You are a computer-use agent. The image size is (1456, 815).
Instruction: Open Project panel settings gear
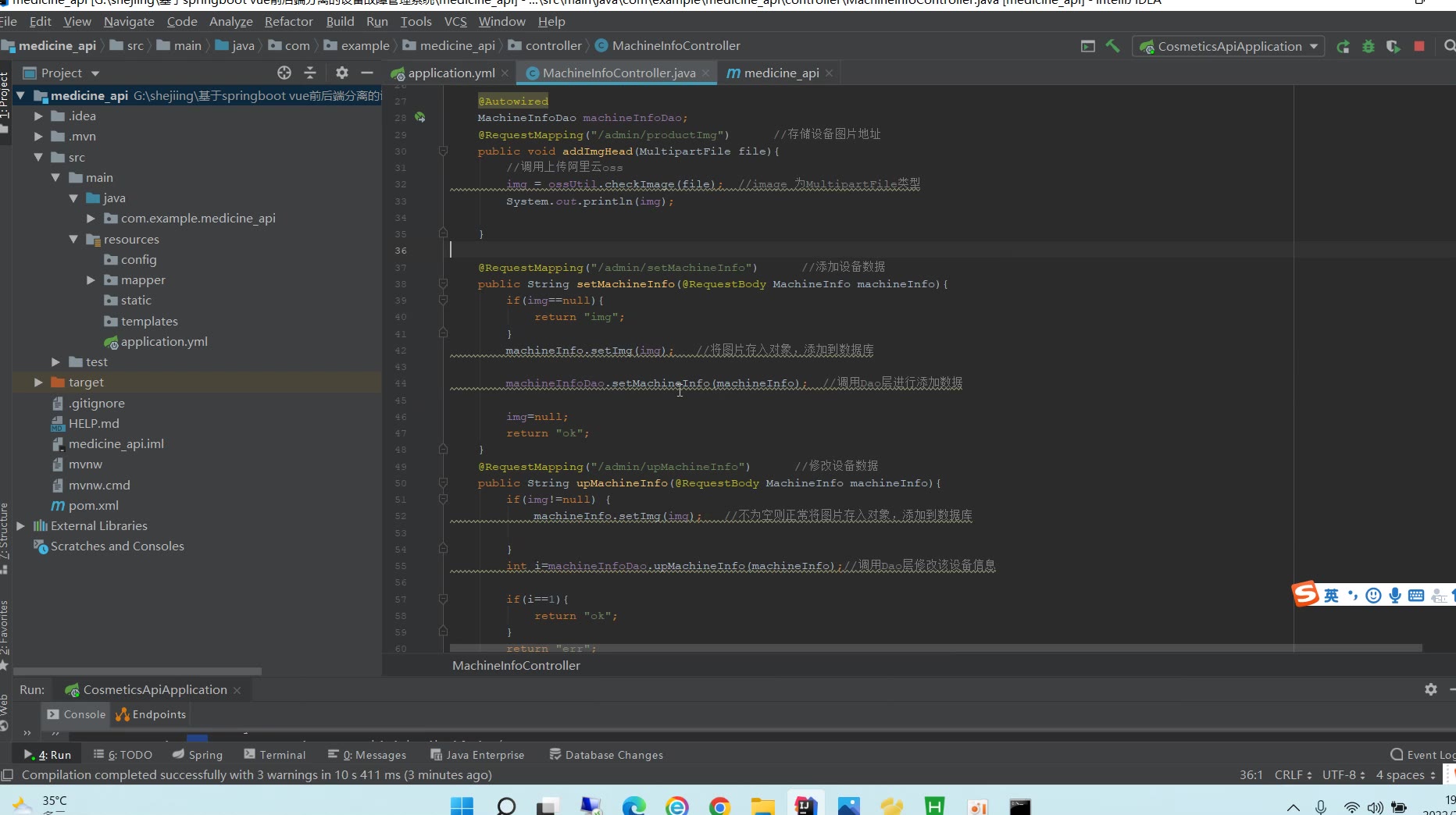[x=341, y=73]
